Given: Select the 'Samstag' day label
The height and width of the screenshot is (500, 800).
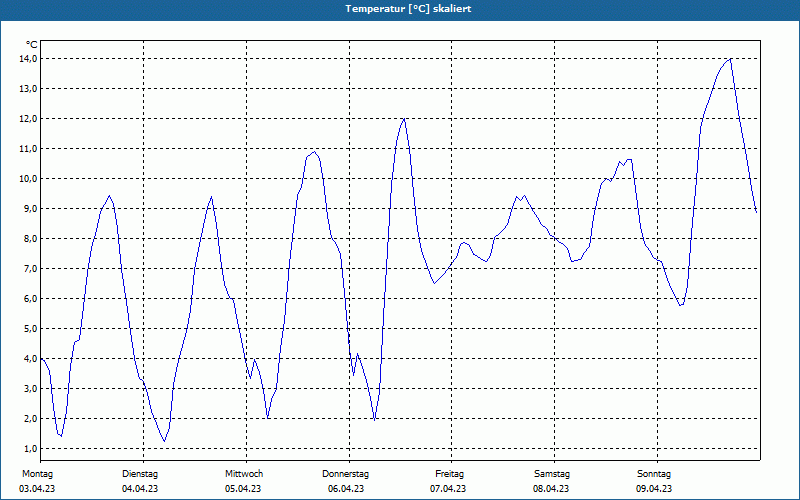Looking at the screenshot, I should coord(552,474).
